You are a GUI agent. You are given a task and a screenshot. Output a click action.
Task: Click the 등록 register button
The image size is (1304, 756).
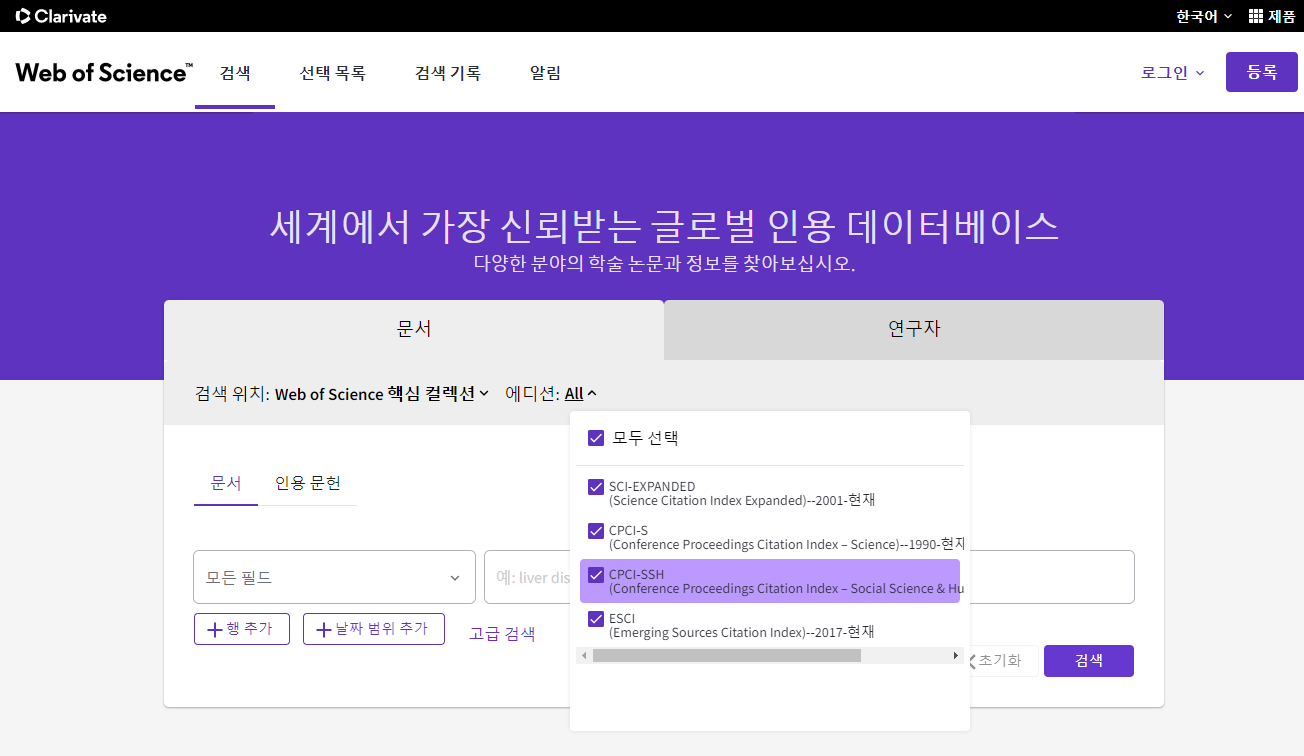click(1262, 72)
